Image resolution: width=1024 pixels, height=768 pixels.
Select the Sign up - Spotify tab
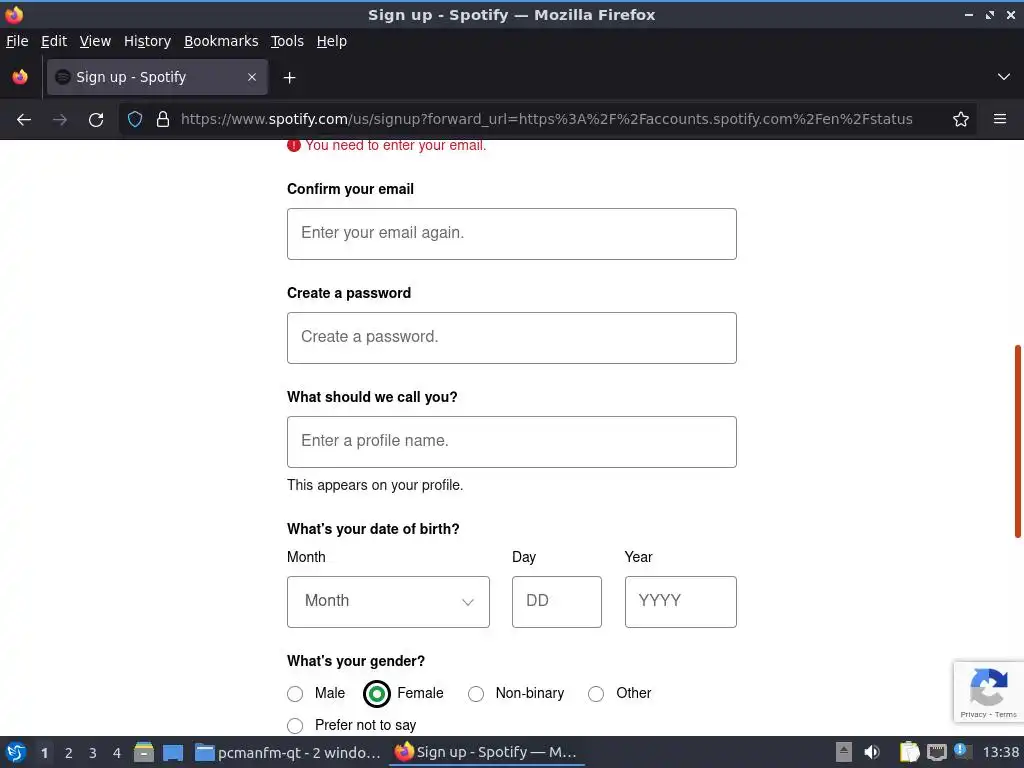coord(157,77)
